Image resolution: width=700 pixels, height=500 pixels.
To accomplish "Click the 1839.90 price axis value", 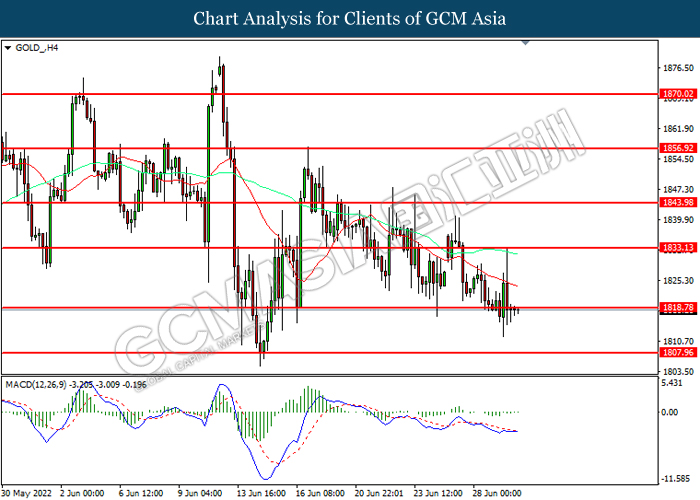I will pyautogui.click(x=679, y=220).
